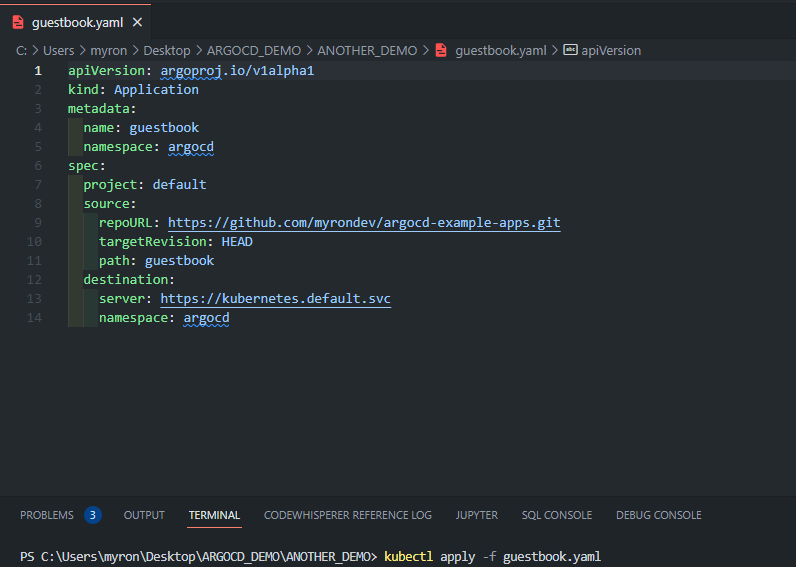Click the 'source:' key
This screenshot has height=567, width=796.
pos(110,204)
